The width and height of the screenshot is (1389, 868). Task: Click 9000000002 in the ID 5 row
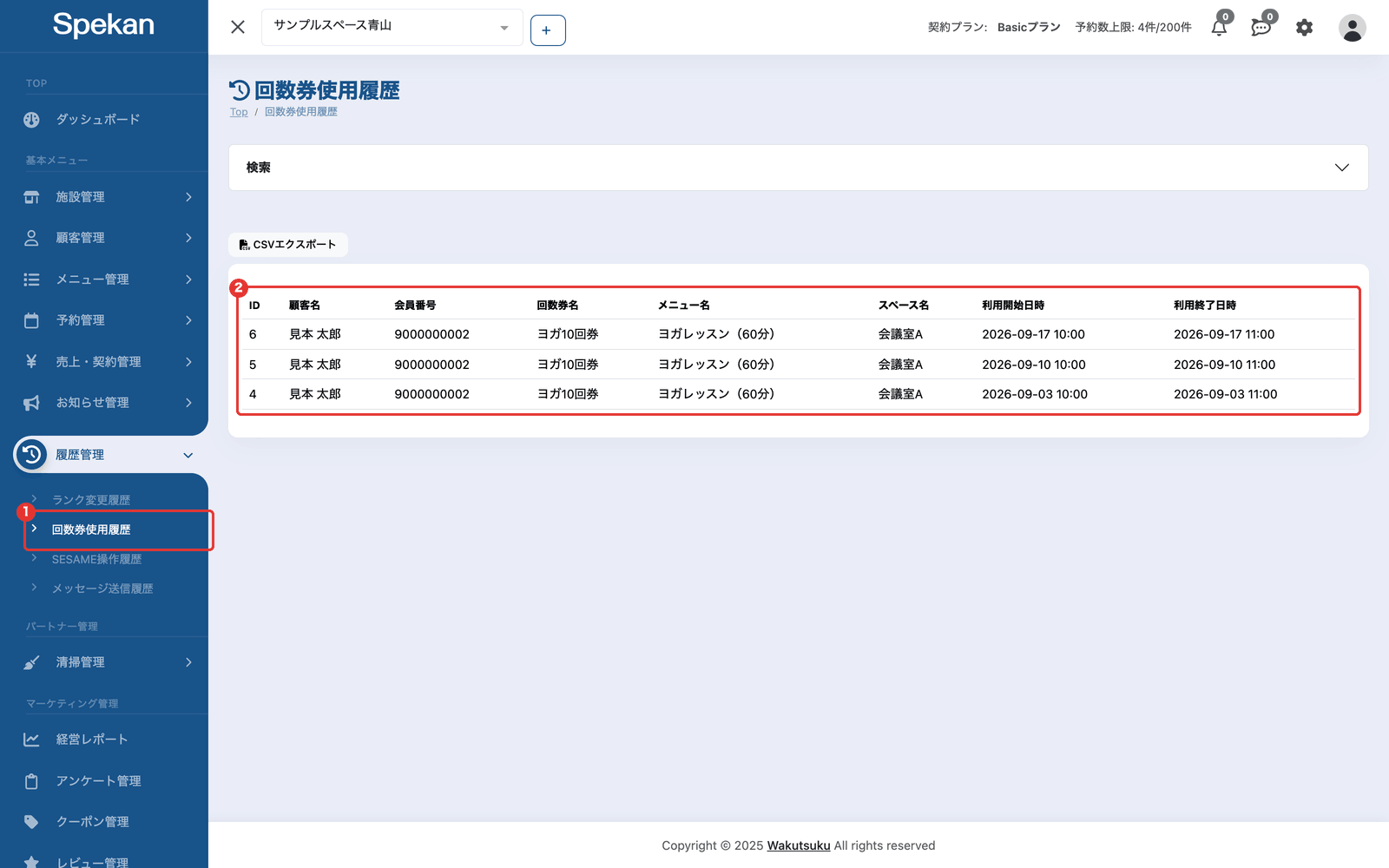pos(431,365)
